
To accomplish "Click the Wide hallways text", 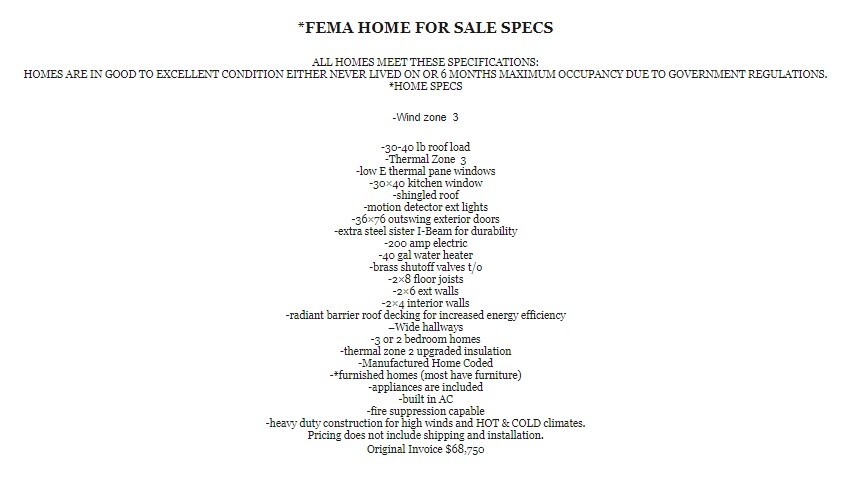I will pos(426,327).
